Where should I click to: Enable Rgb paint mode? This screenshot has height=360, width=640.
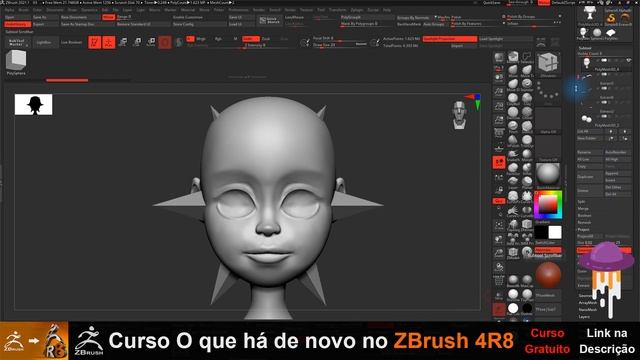(x=218, y=39)
